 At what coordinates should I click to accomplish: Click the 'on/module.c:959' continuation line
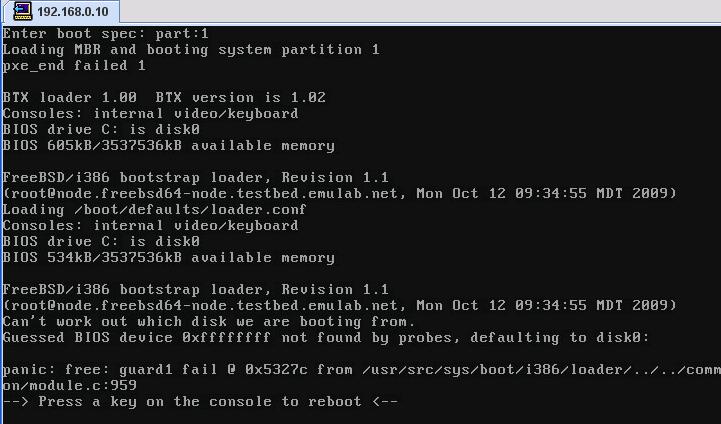[x=69, y=385]
